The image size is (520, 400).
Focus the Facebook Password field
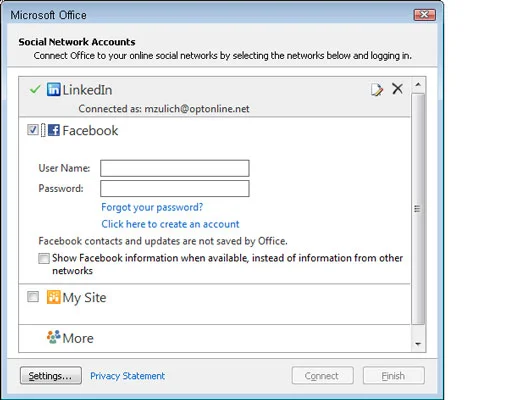point(175,189)
